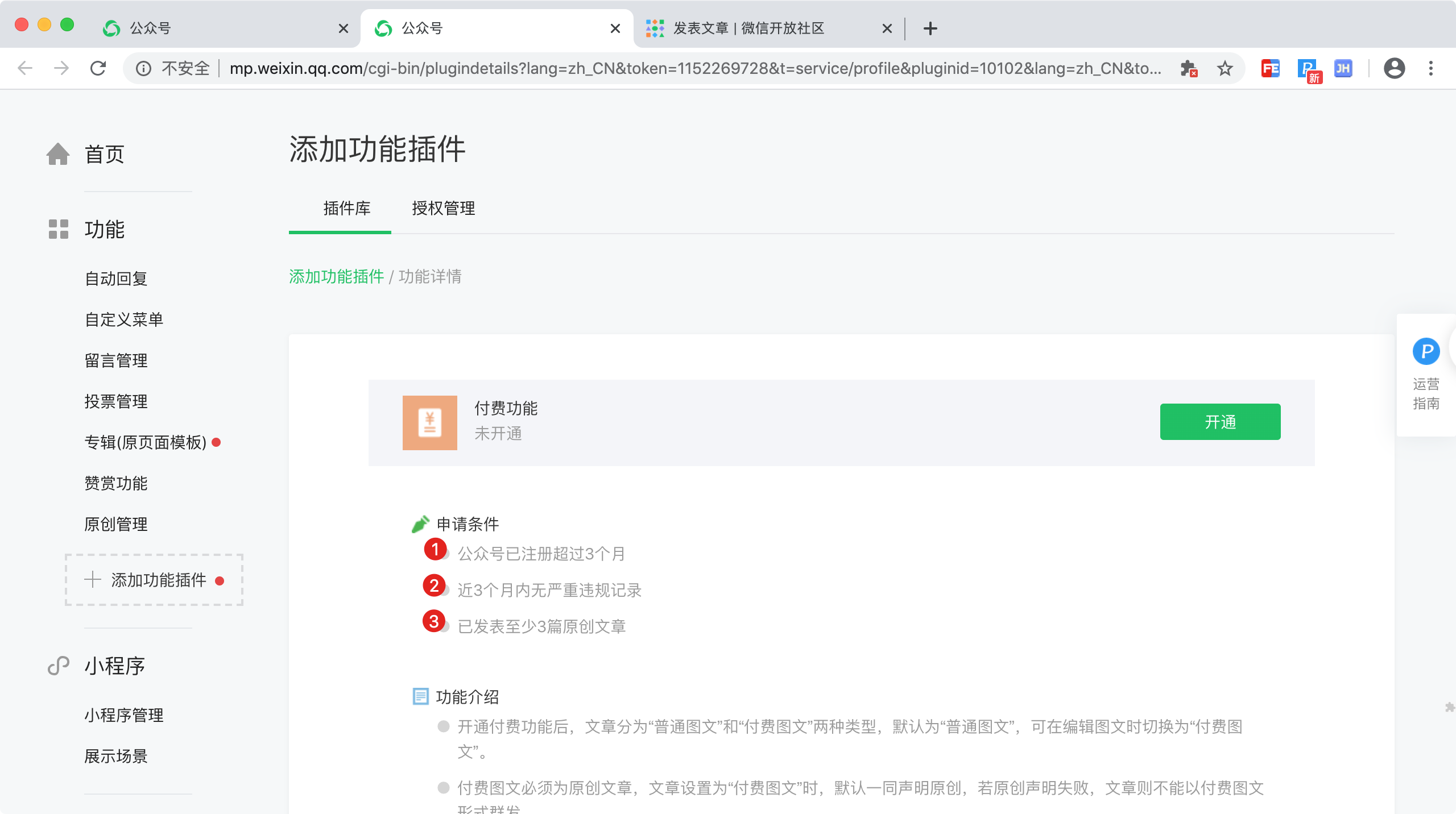Viewport: 1456px width, 814px height.
Task: Open the Chrome three-dot menu
Action: (x=1430, y=69)
